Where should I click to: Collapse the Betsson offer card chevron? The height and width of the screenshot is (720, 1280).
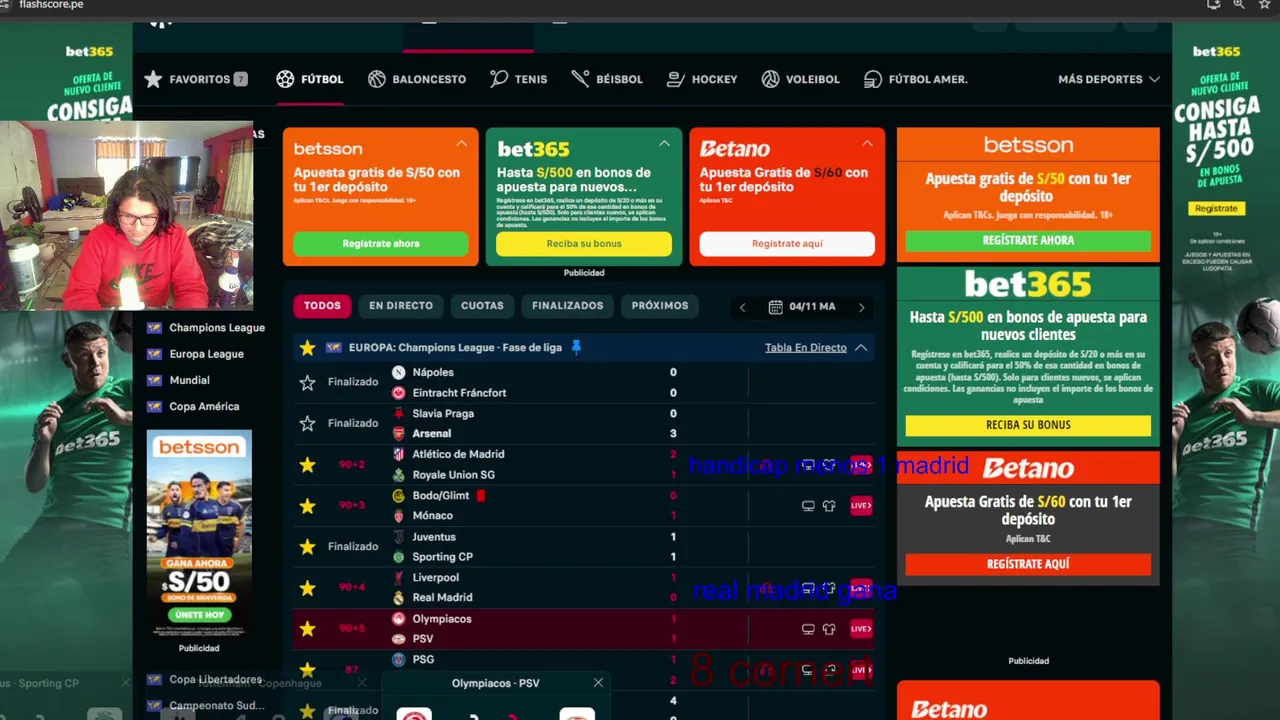click(461, 144)
